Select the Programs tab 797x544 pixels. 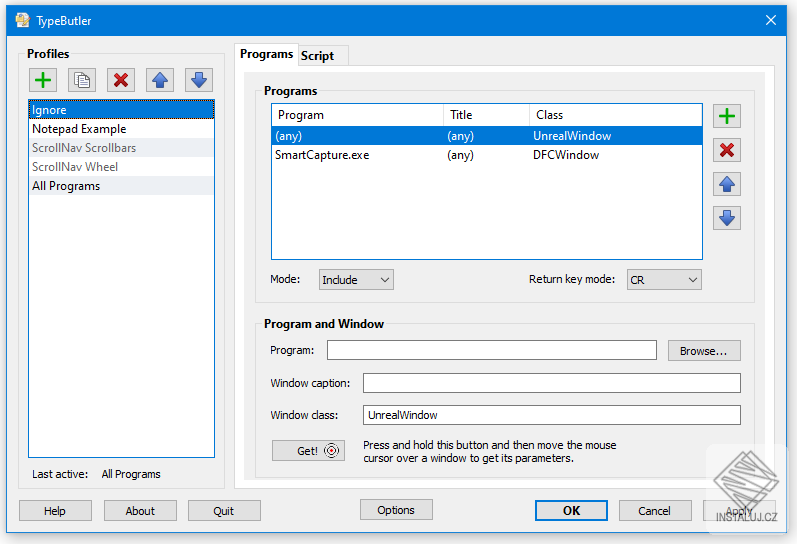click(x=267, y=54)
